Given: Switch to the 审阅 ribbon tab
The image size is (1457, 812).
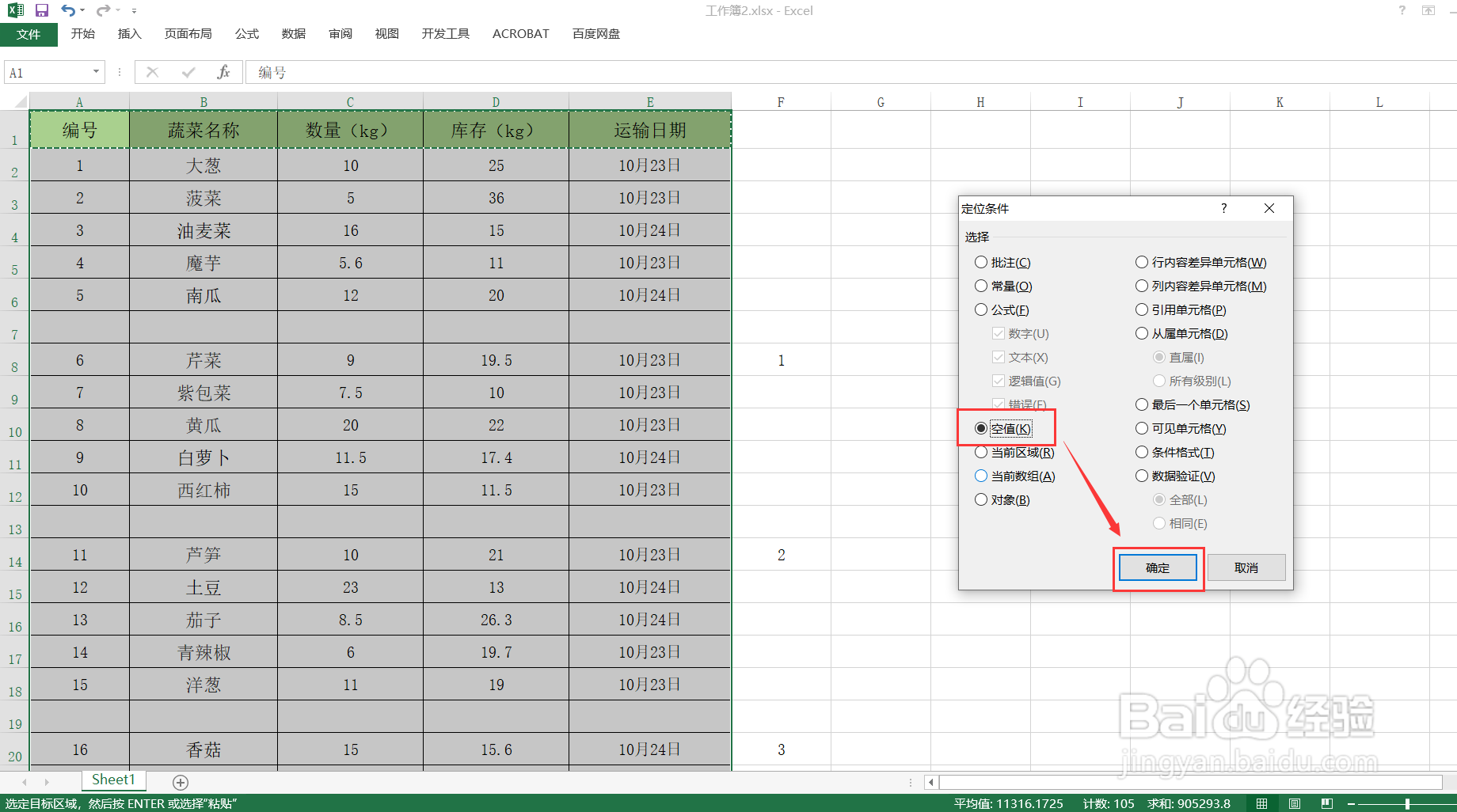Looking at the screenshot, I should 340,34.
